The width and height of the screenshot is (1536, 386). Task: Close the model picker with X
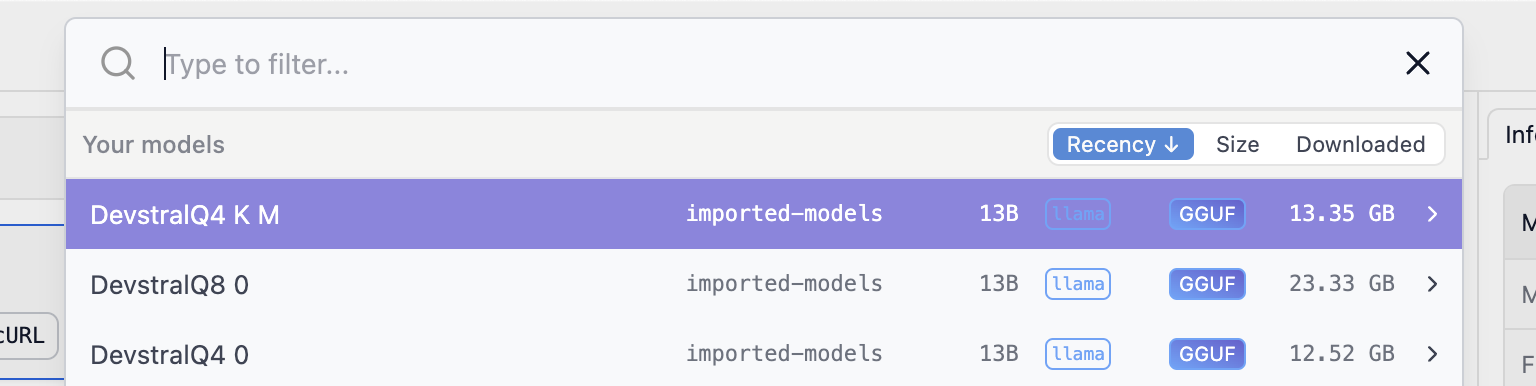click(1418, 64)
